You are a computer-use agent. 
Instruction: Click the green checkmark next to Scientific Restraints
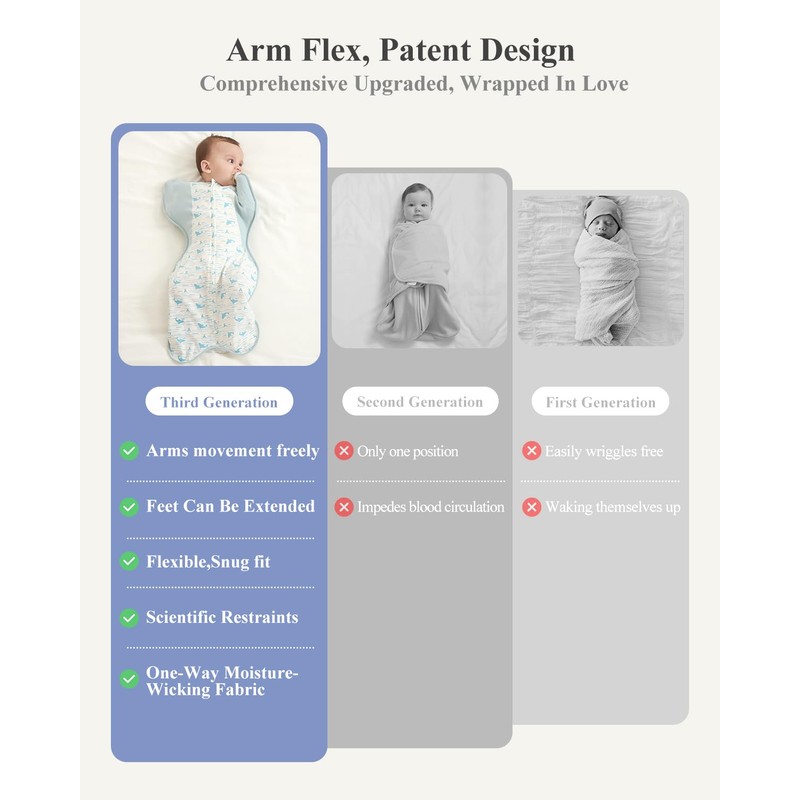129,618
